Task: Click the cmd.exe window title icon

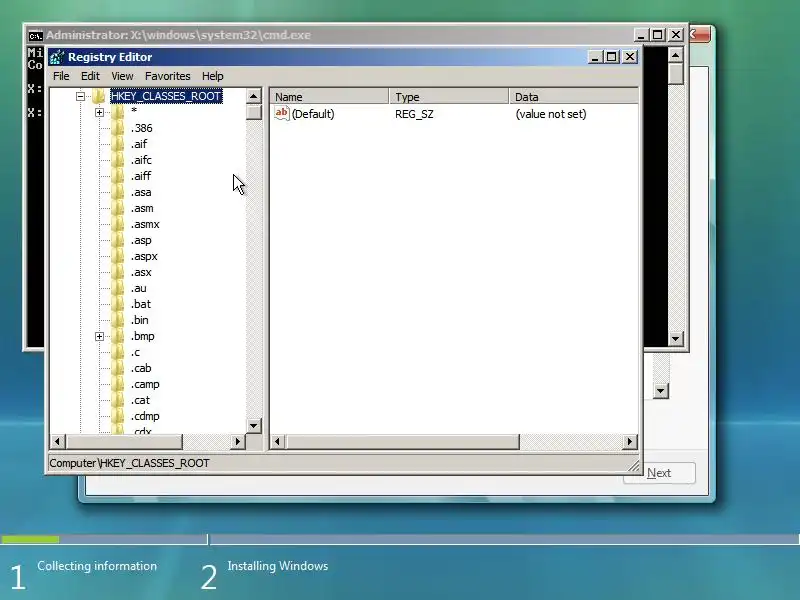Action: pos(36,36)
